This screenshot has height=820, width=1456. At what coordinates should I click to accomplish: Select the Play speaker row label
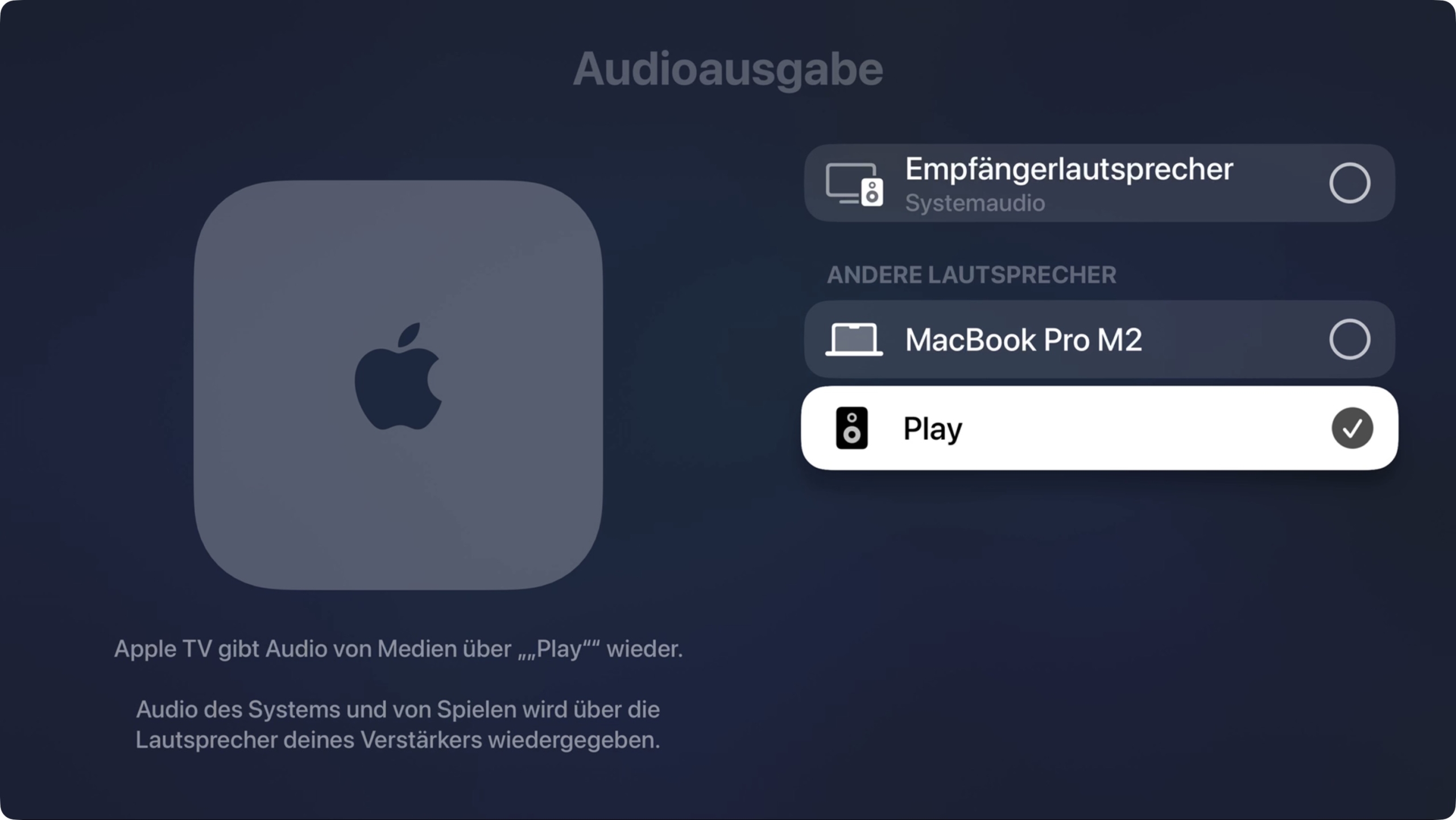coord(1099,428)
